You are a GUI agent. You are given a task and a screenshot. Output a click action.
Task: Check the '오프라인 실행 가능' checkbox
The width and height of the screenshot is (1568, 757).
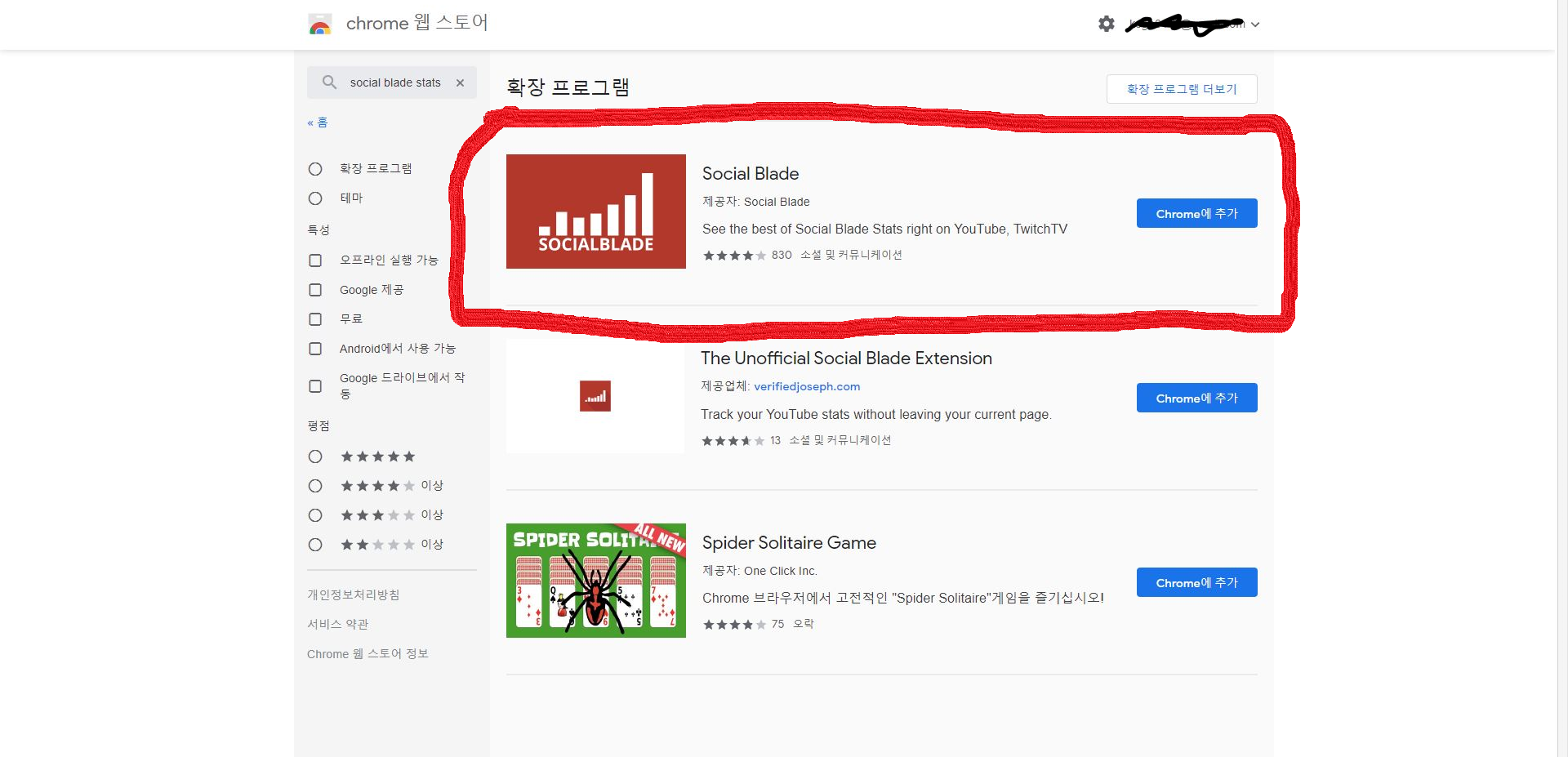coord(315,260)
